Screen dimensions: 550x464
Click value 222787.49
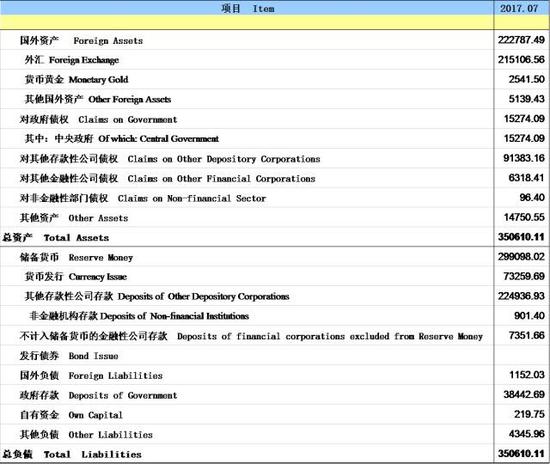(521, 40)
